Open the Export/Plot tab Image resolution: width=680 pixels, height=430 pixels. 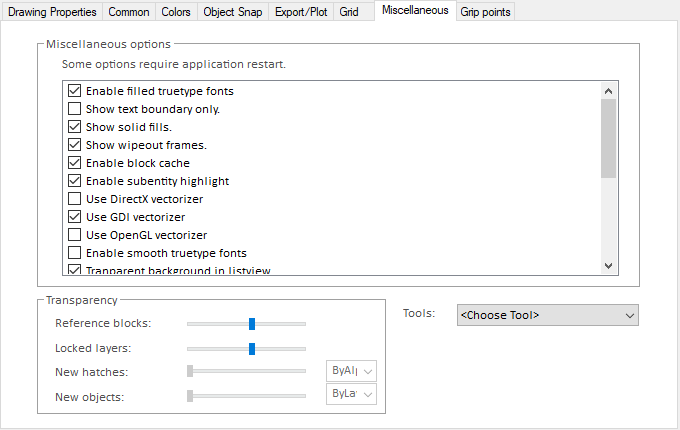[x=301, y=12]
